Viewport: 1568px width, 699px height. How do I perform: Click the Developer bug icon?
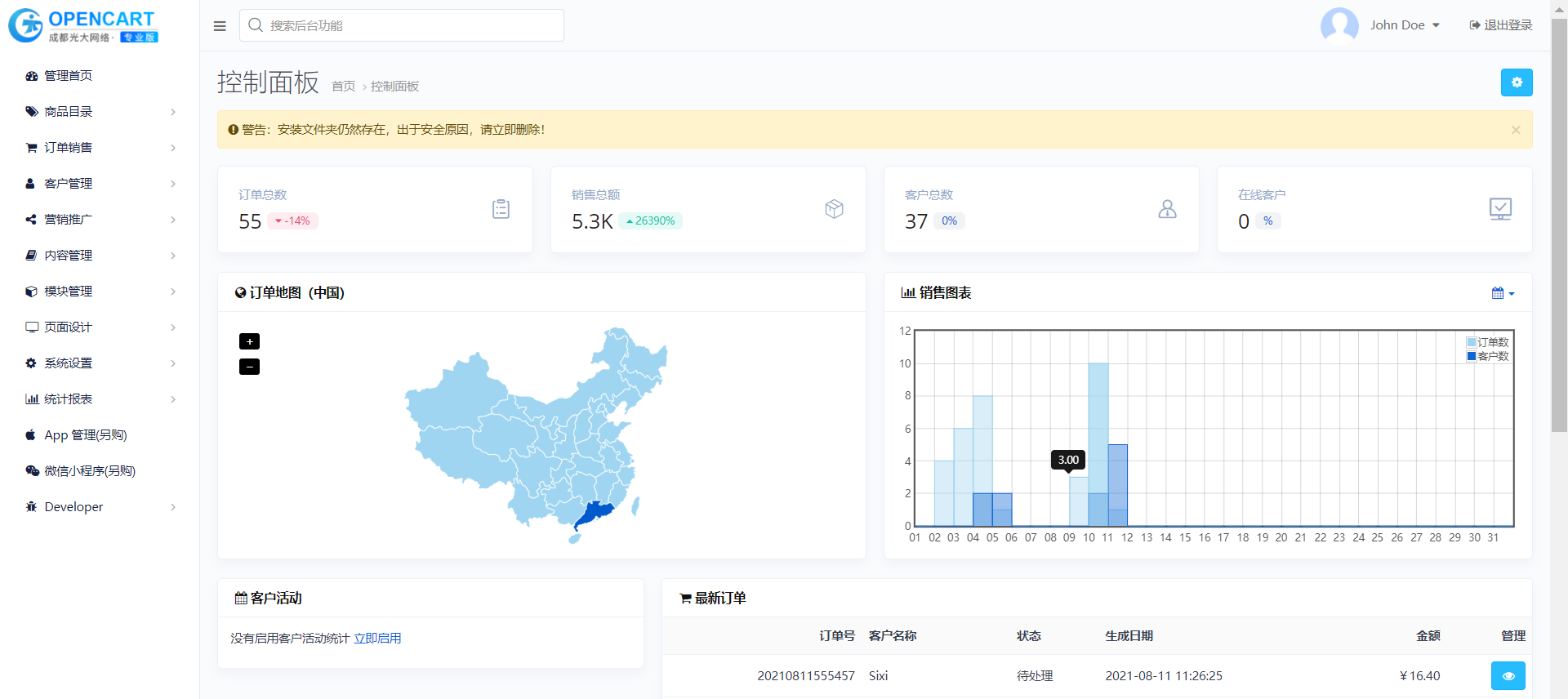[31, 507]
